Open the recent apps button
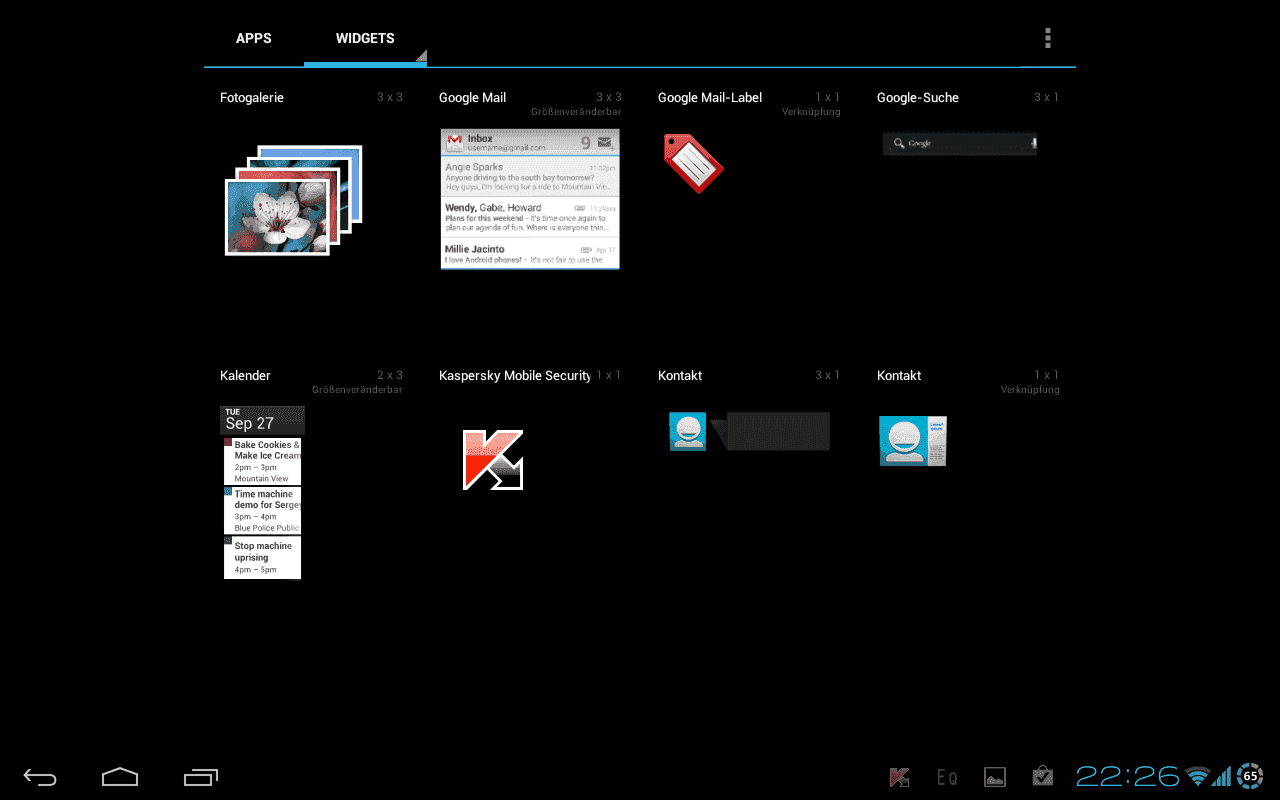Screen dimensions: 1280x800 coord(200,777)
